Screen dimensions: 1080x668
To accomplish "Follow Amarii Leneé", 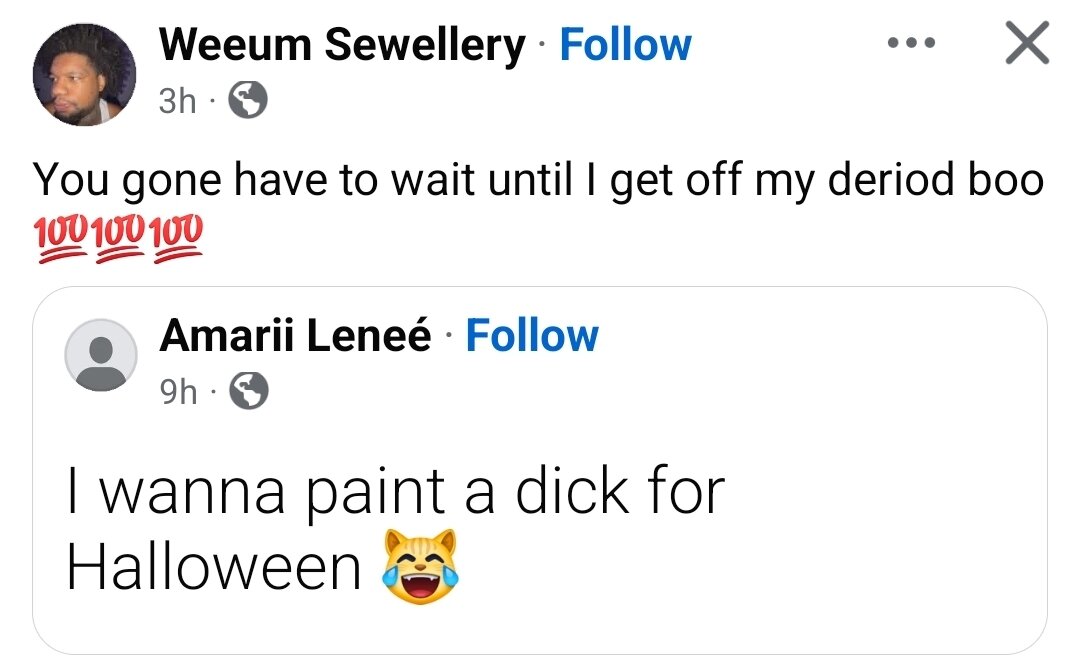I will pos(531,337).
